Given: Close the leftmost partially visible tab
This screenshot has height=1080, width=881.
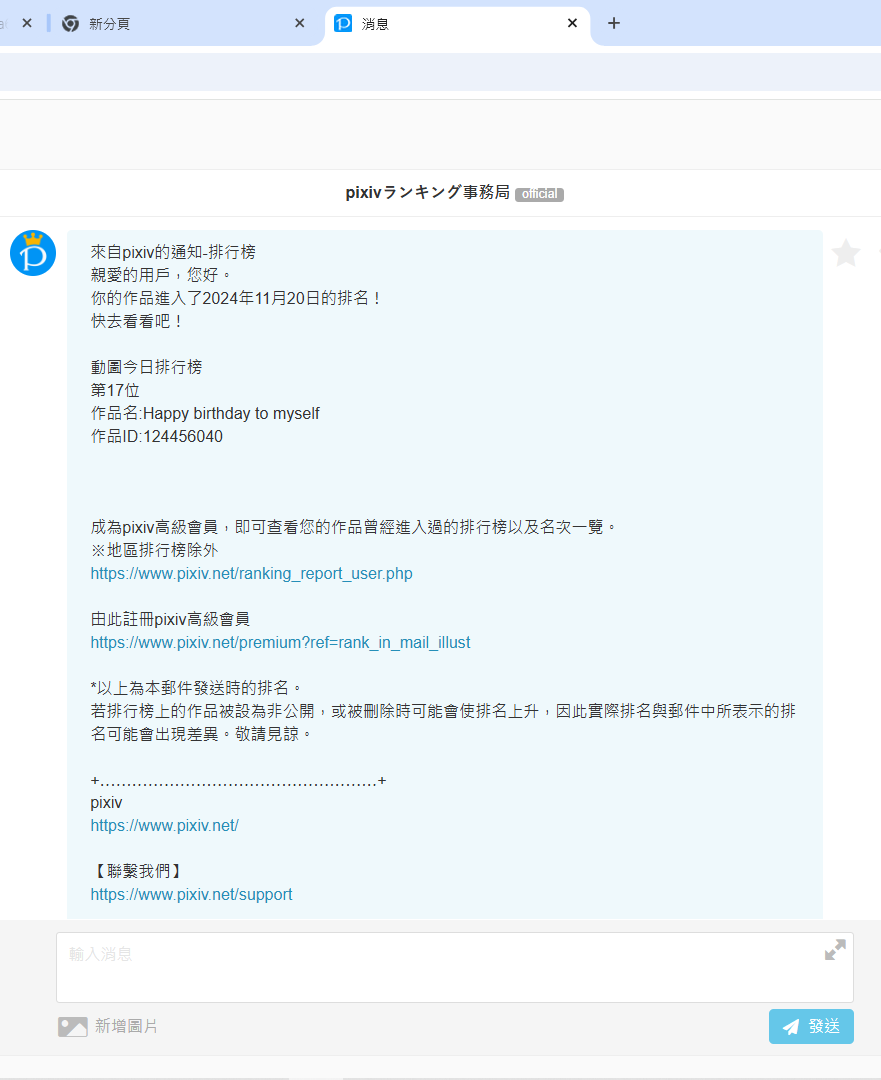Looking at the screenshot, I should click(x=27, y=23).
